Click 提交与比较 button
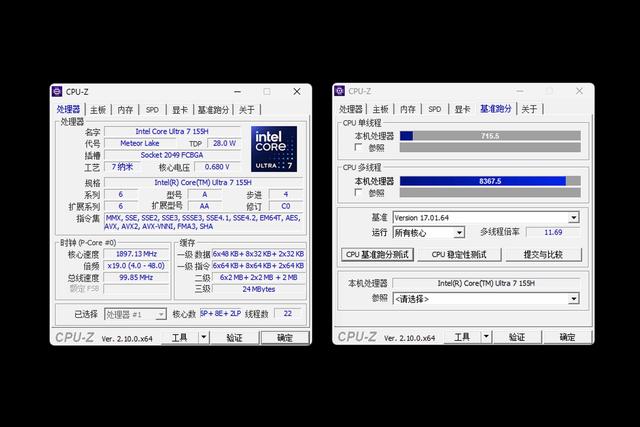The width and height of the screenshot is (640, 427). point(543,254)
